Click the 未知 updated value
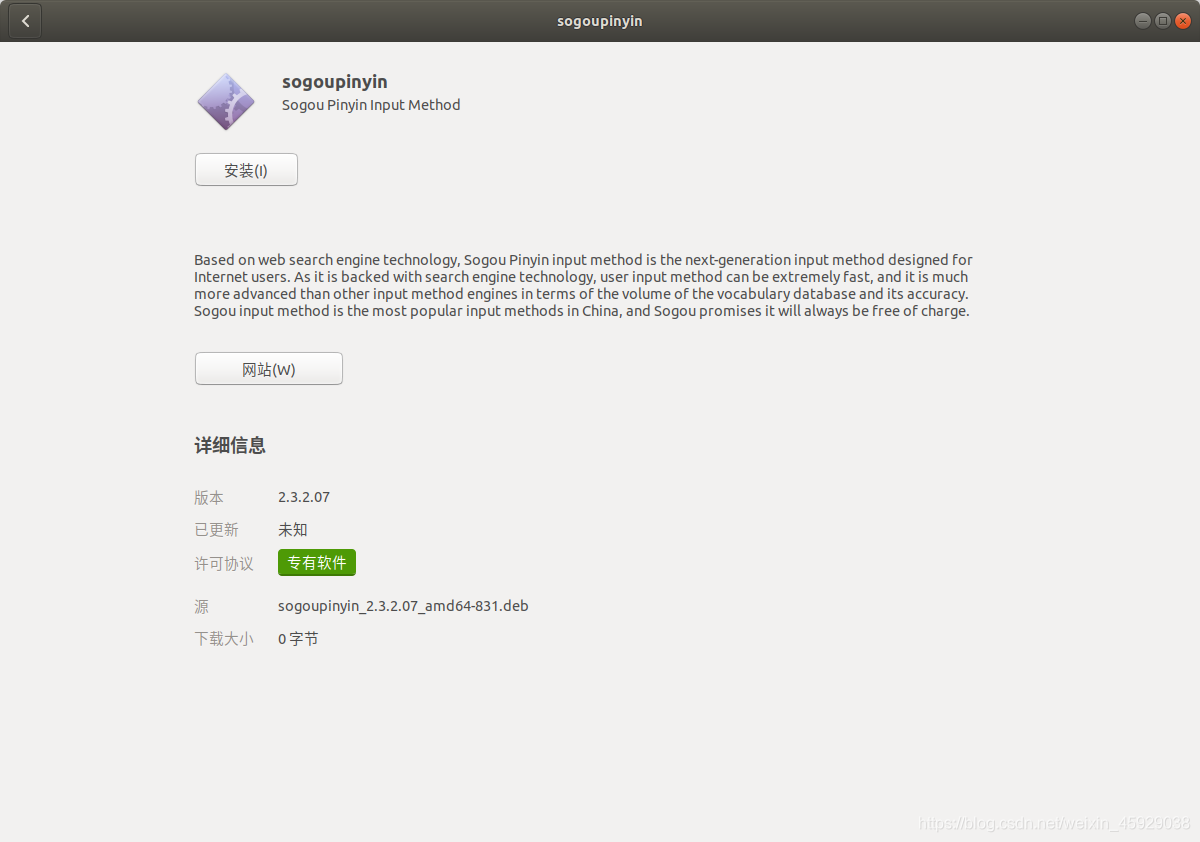 point(293,530)
